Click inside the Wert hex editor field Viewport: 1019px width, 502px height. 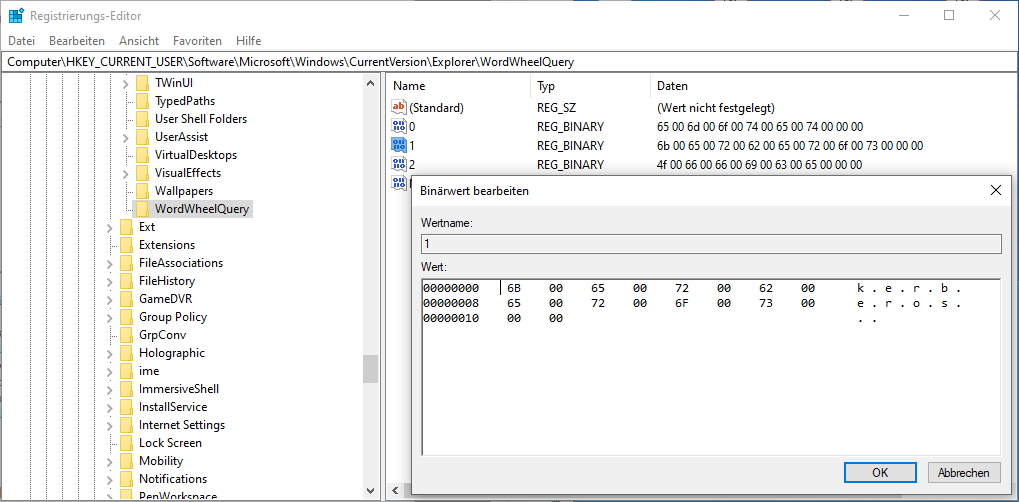710,380
